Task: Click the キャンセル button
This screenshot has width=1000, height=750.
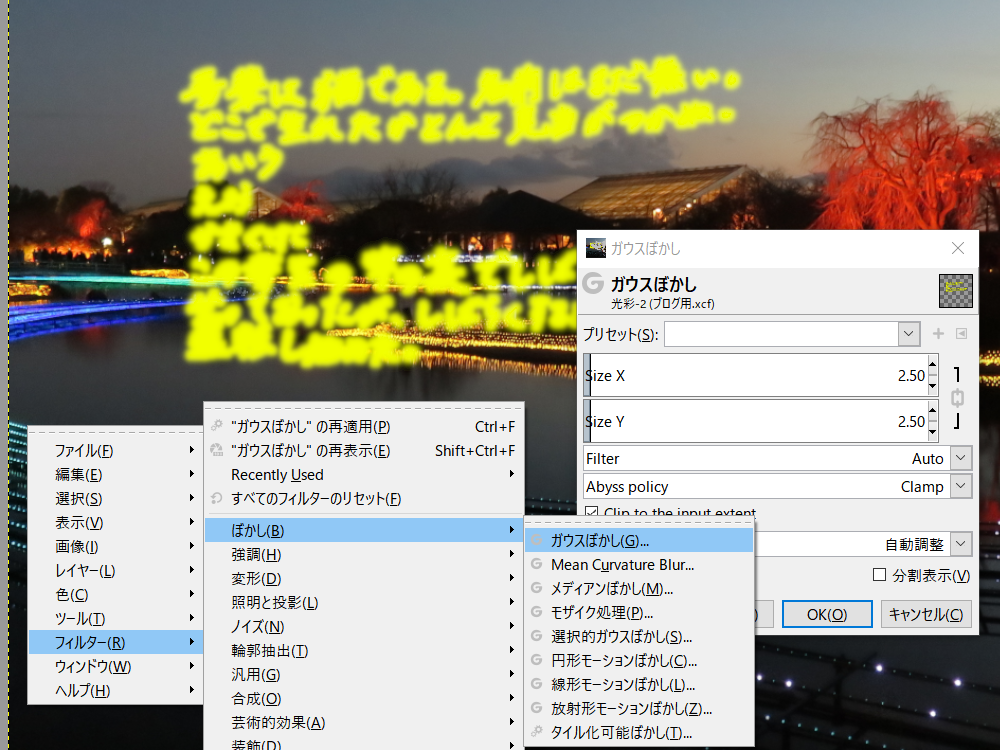Action: [x=926, y=613]
